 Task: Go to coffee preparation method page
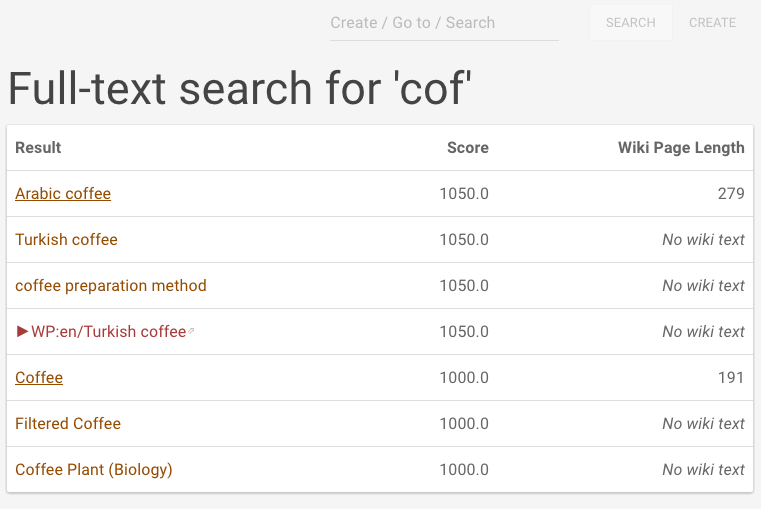point(110,286)
